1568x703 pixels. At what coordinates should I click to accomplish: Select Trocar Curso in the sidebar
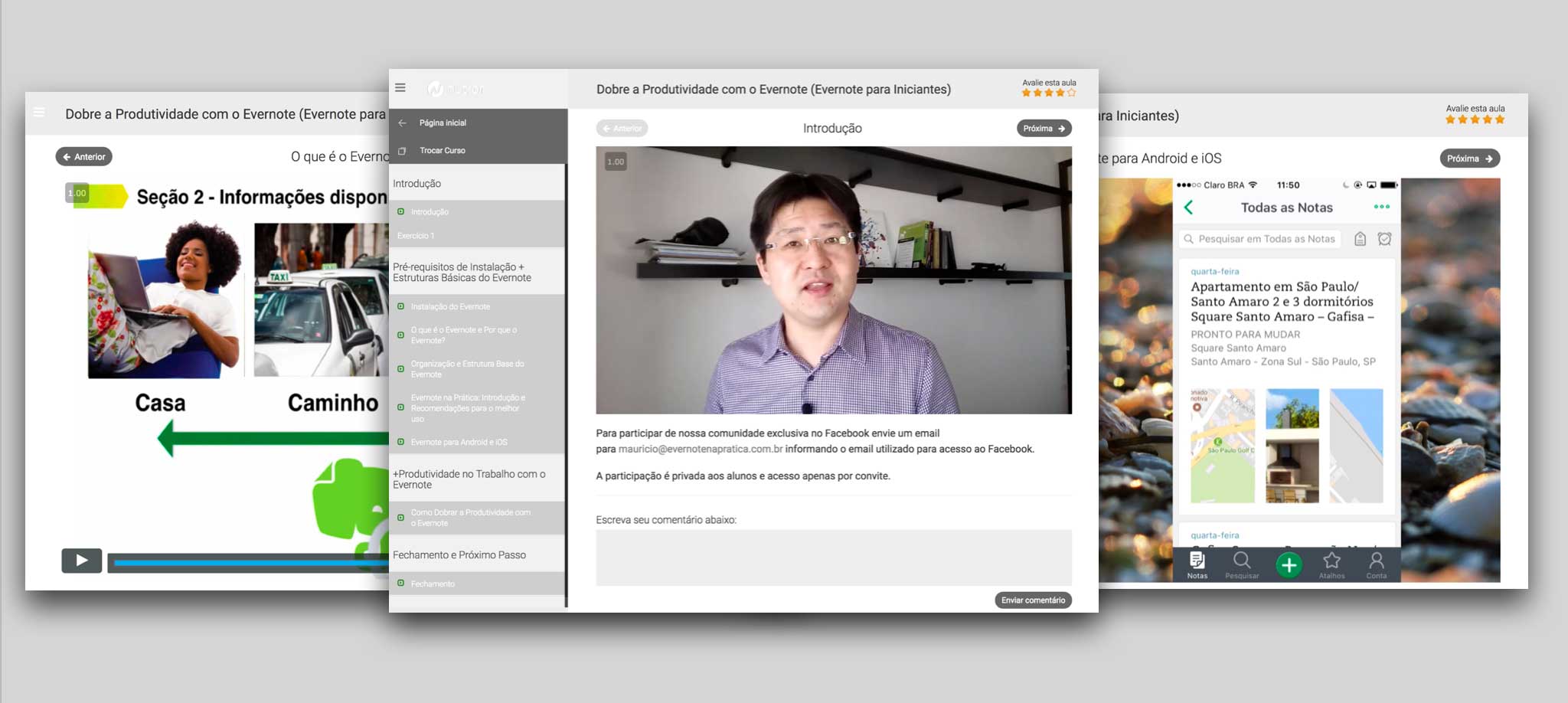(443, 150)
